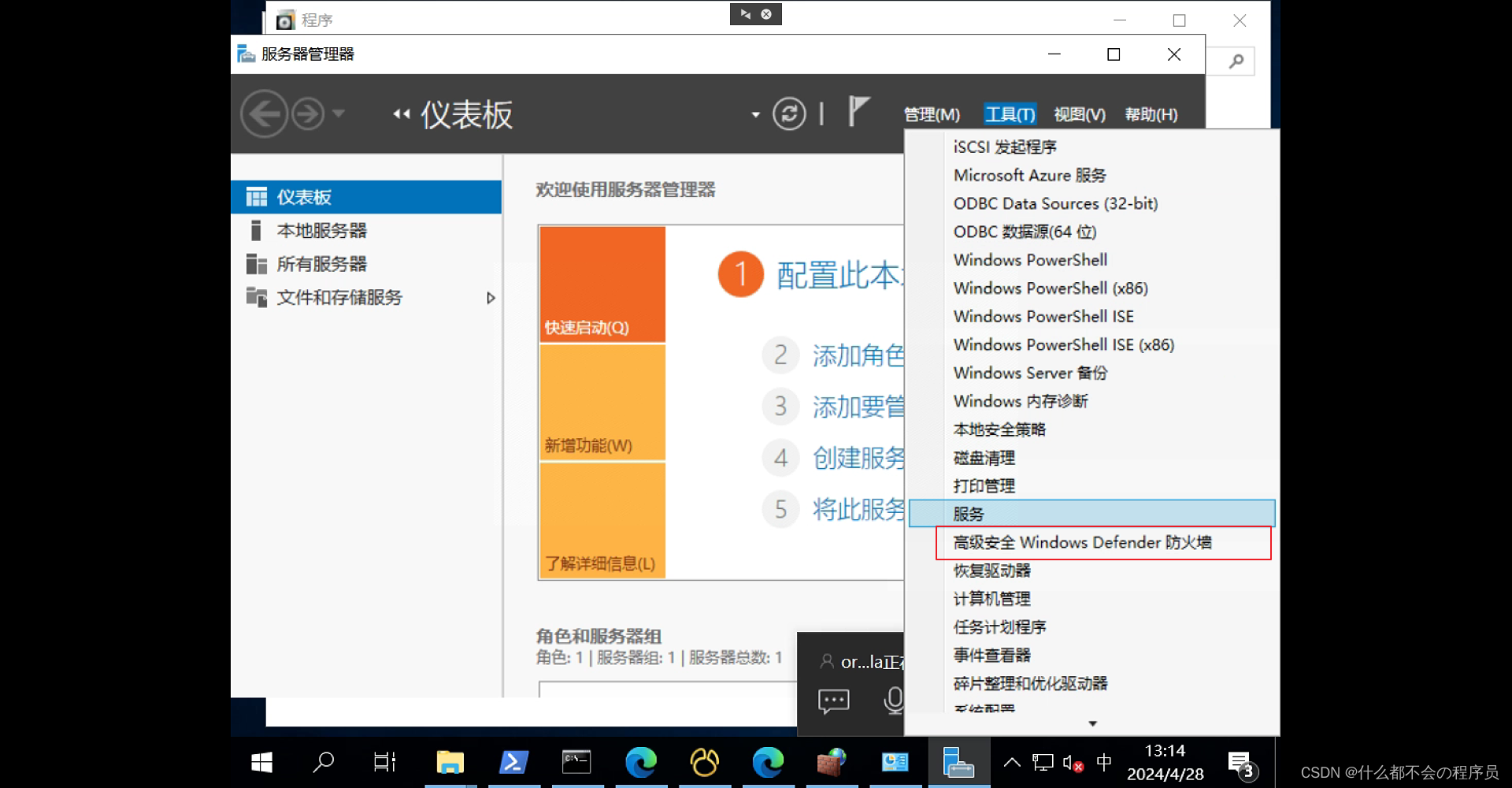Image resolution: width=1512 pixels, height=788 pixels.
Task: Click the 配置此本地服务器 link
Action: pos(839,275)
